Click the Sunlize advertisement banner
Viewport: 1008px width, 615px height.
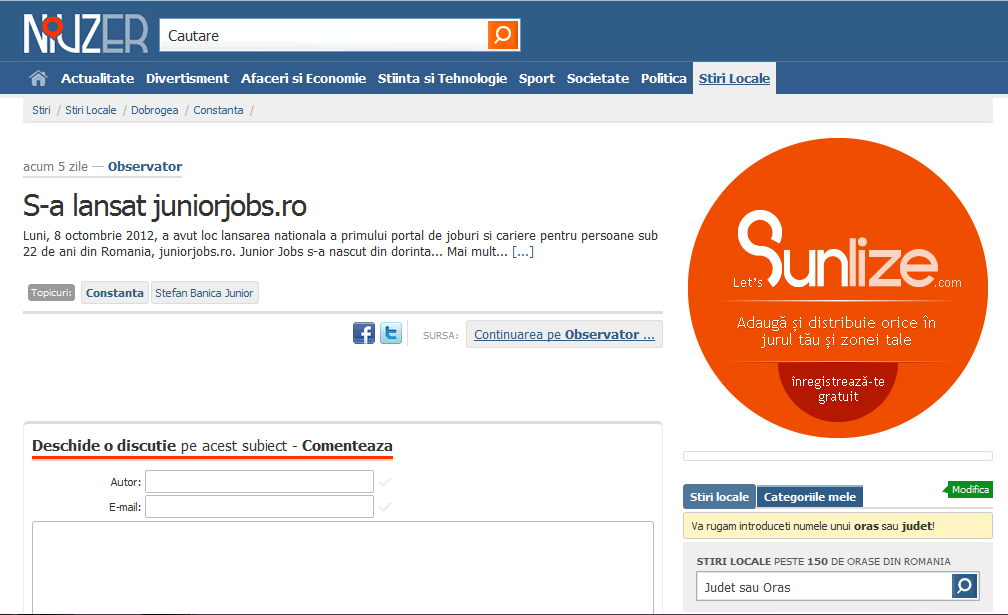tap(838, 288)
